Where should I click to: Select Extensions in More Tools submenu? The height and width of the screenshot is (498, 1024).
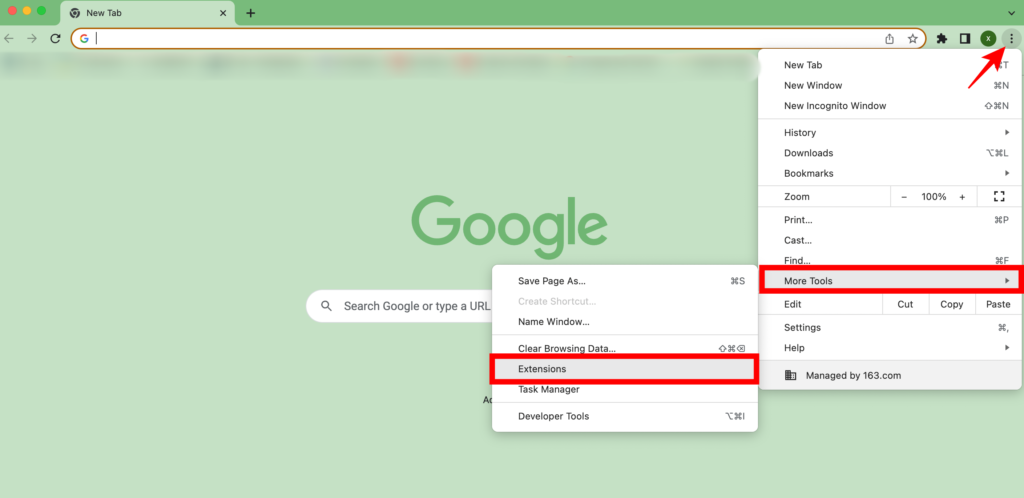[624, 369]
